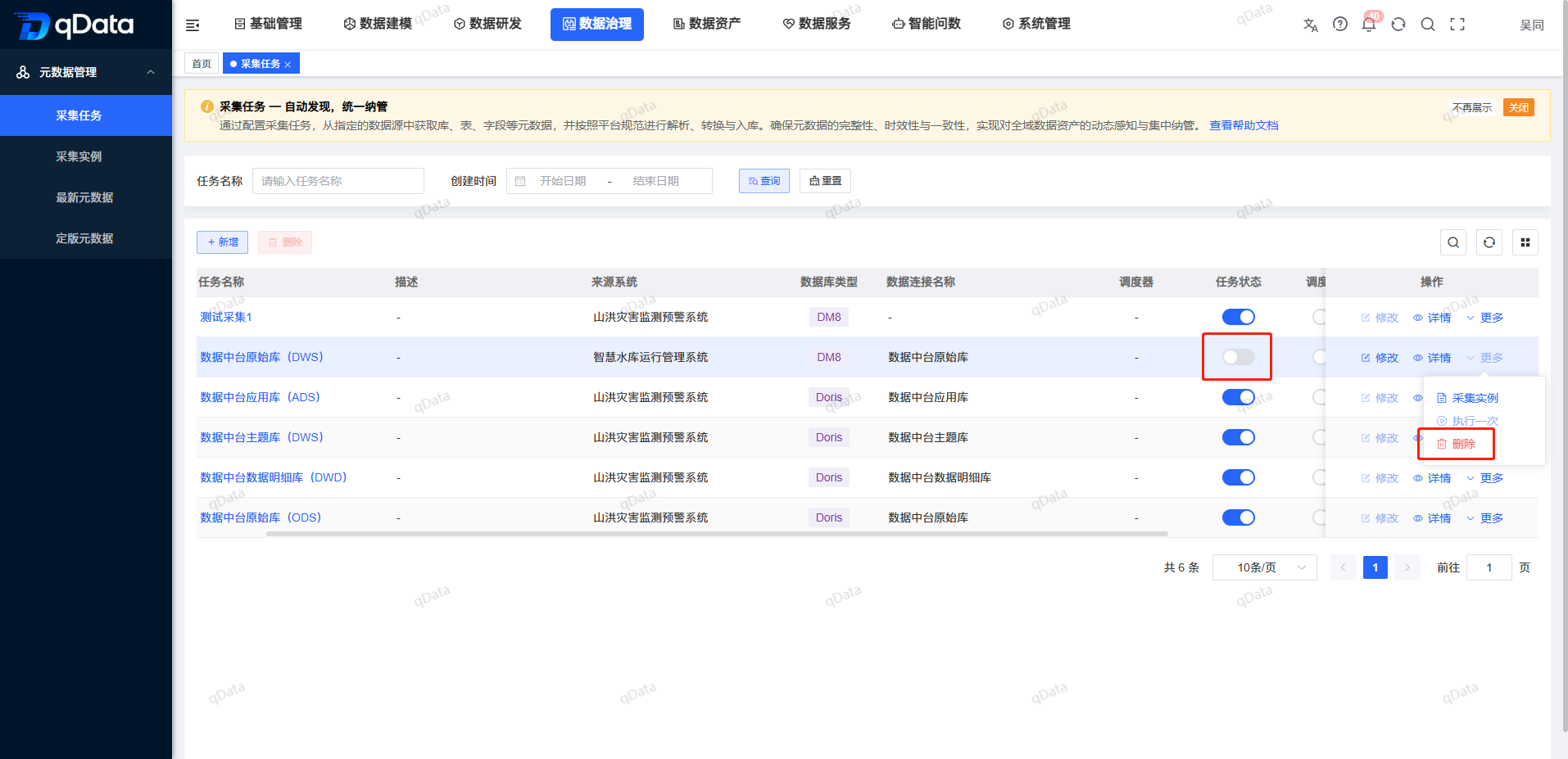Focus the 任务名称 input field

[x=338, y=181]
